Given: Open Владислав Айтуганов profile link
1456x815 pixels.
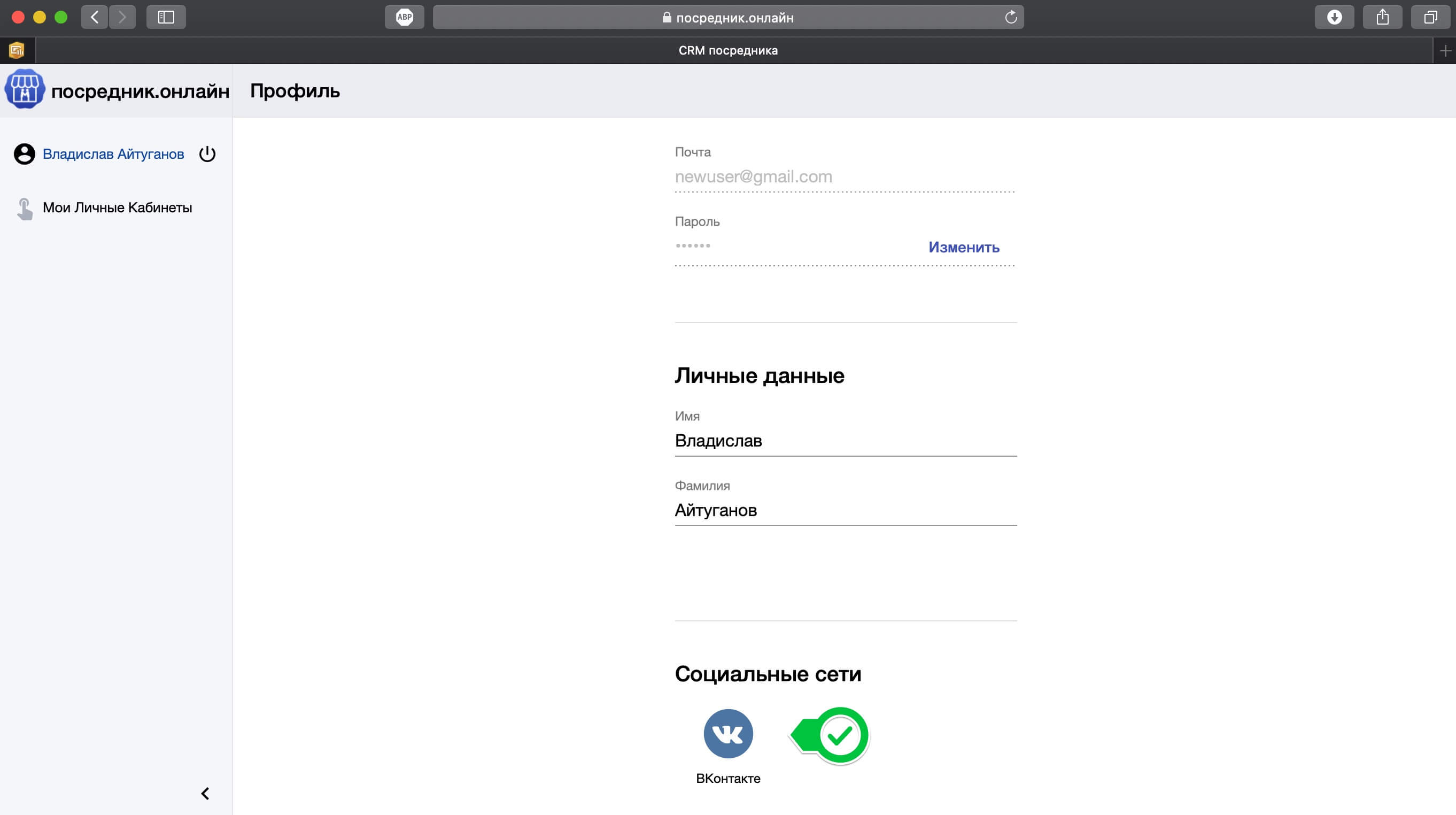Looking at the screenshot, I should pyautogui.click(x=113, y=154).
